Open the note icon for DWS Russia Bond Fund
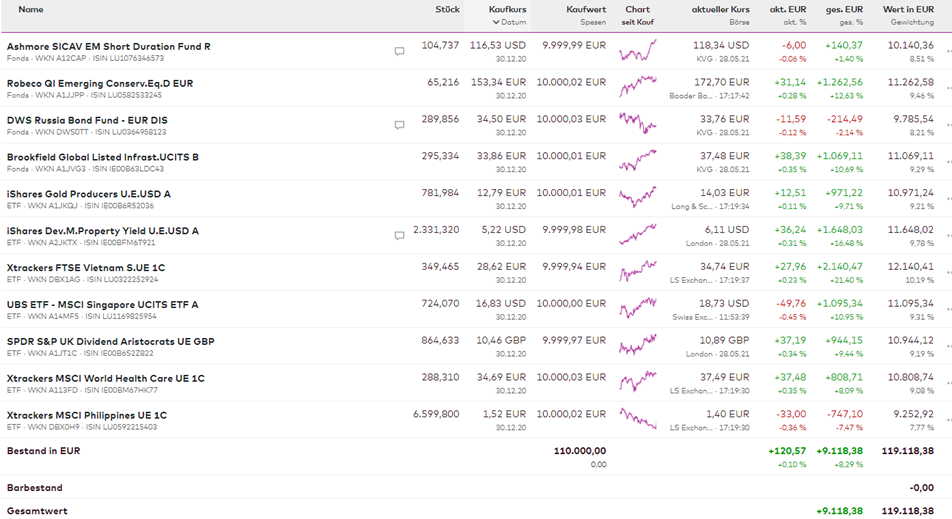 (399, 125)
